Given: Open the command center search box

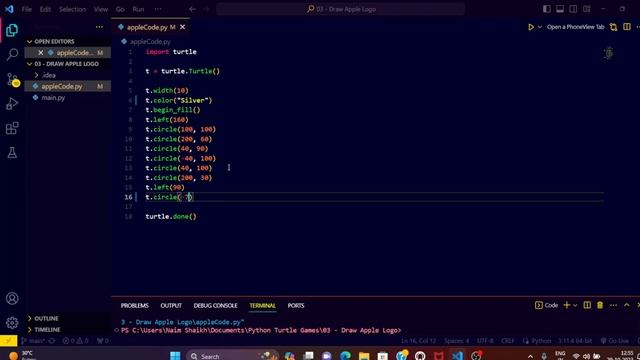Looking at the screenshot, I should click(x=340, y=9).
